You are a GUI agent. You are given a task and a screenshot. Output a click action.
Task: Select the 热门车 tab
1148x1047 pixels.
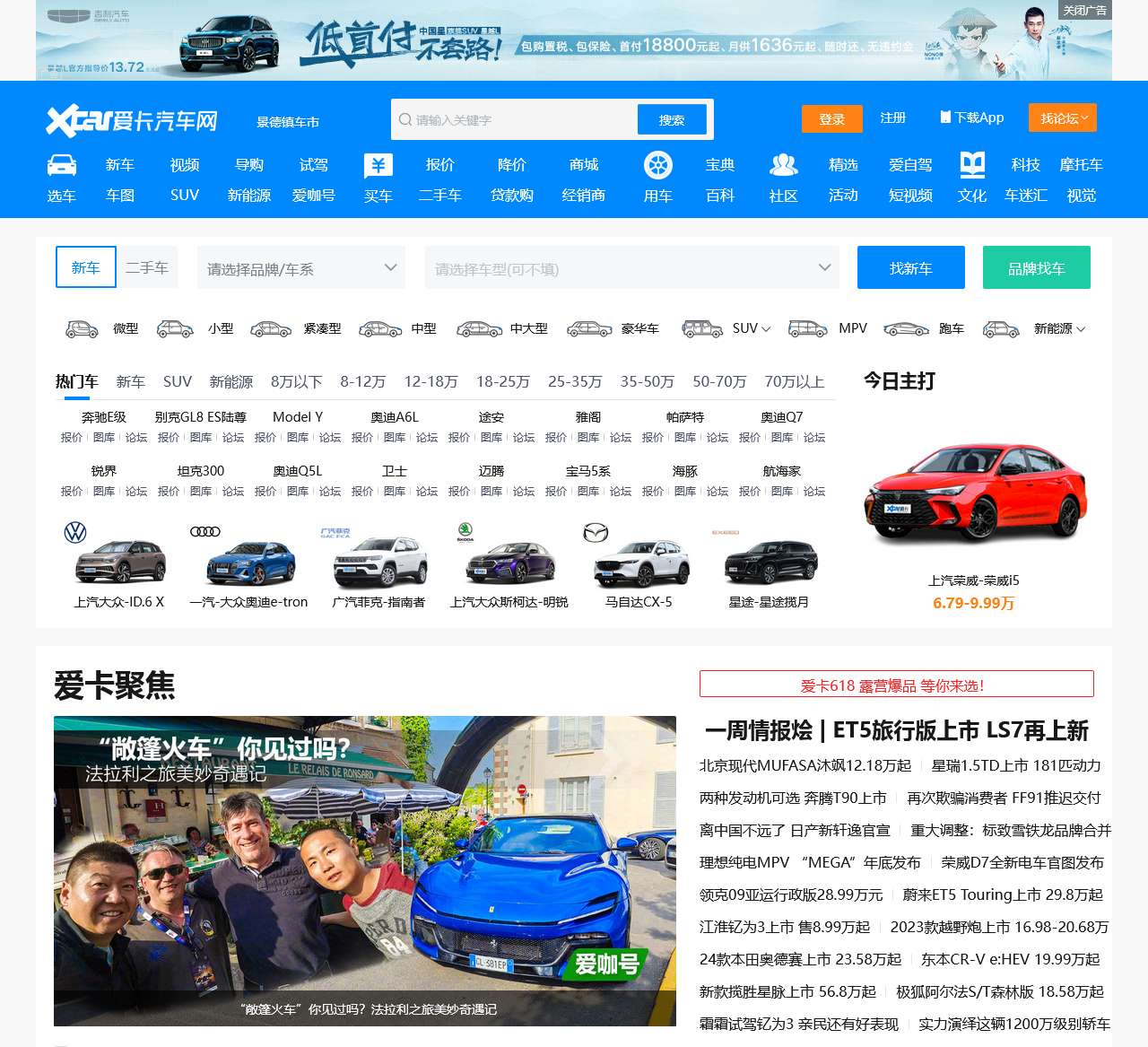pos(77,382)
